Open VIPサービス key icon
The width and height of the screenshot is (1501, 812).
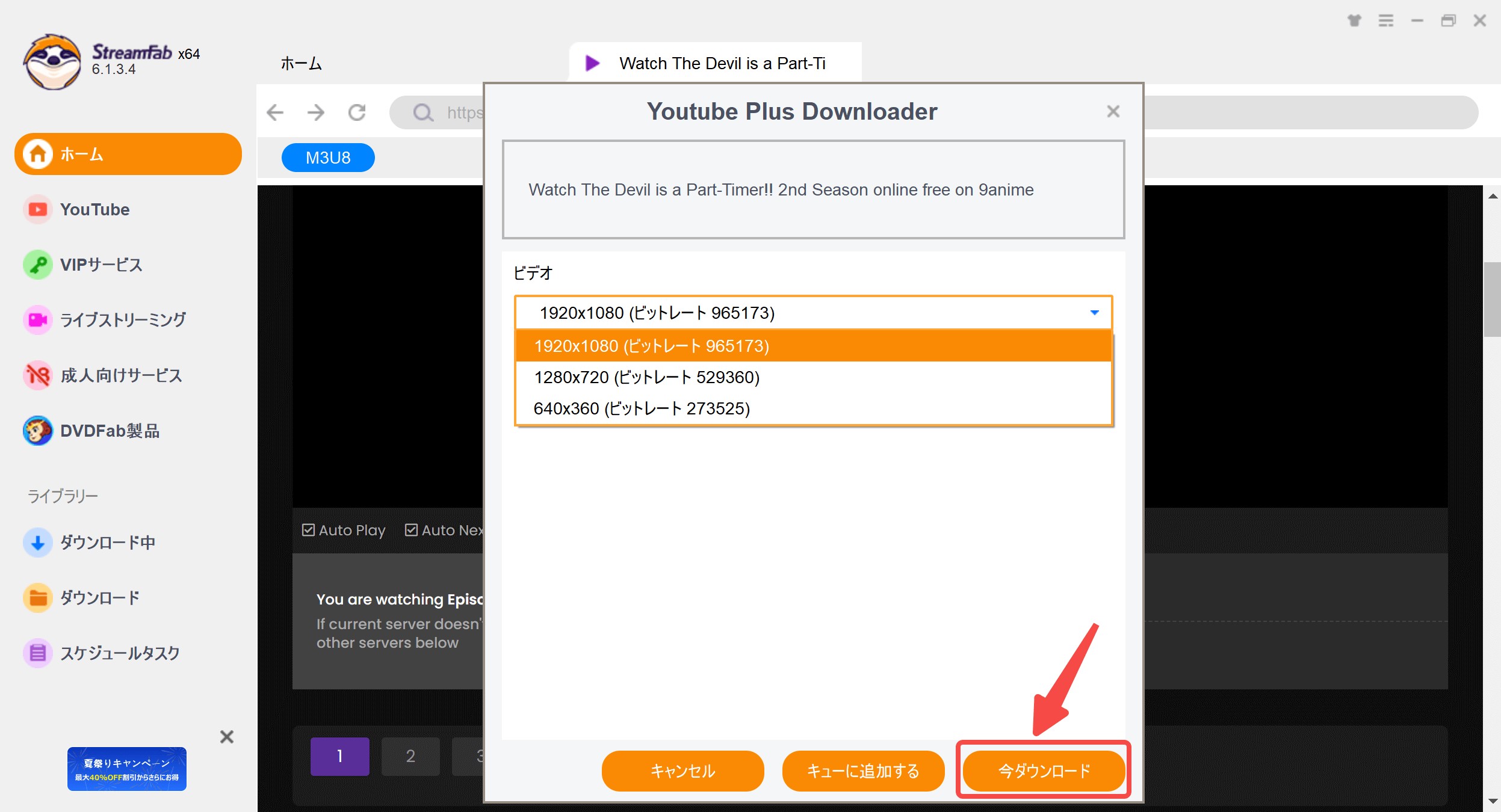point(38,265)
